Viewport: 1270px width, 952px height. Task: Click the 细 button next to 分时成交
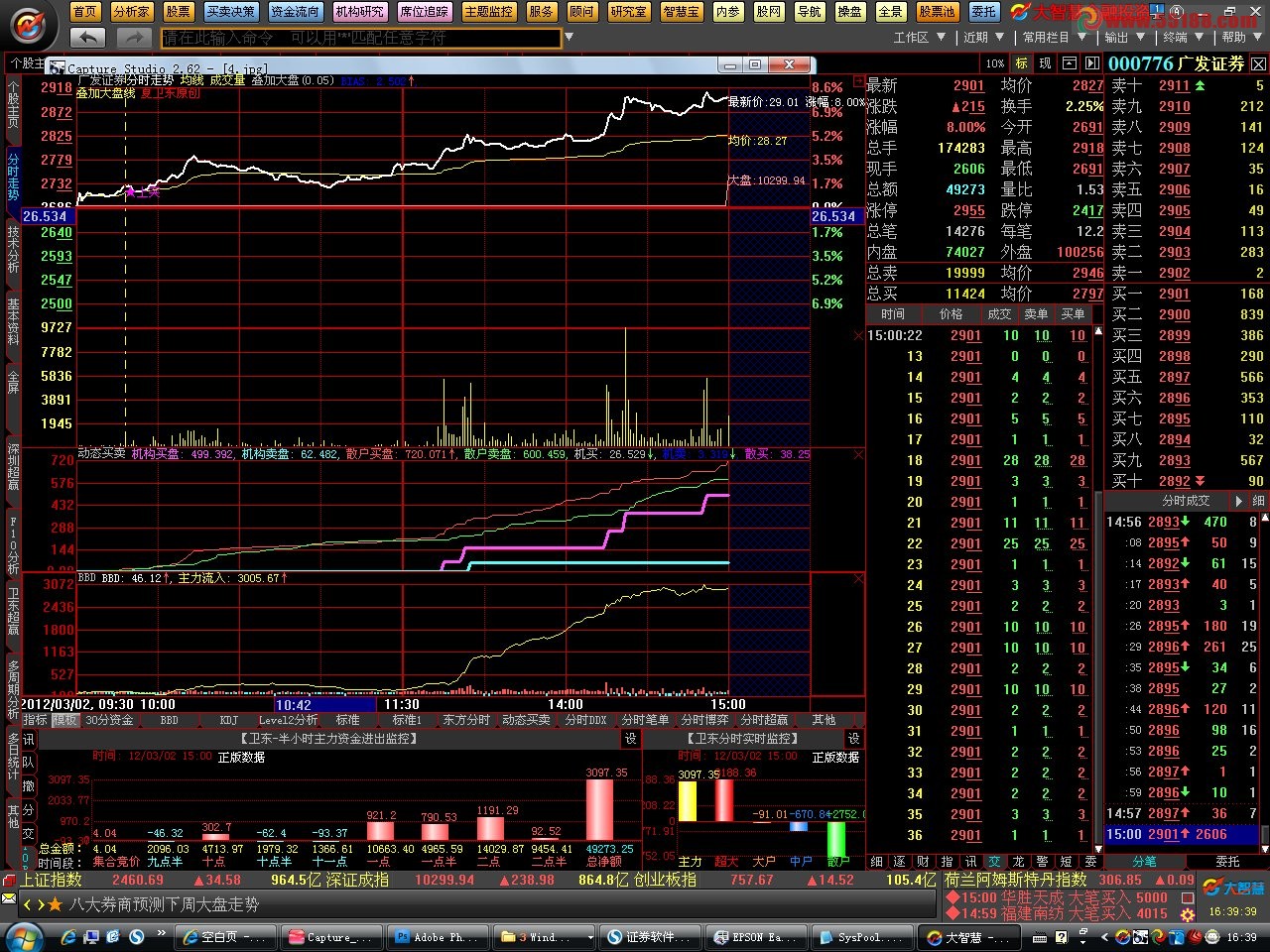pyautogui.click(x=1258, y=501)
